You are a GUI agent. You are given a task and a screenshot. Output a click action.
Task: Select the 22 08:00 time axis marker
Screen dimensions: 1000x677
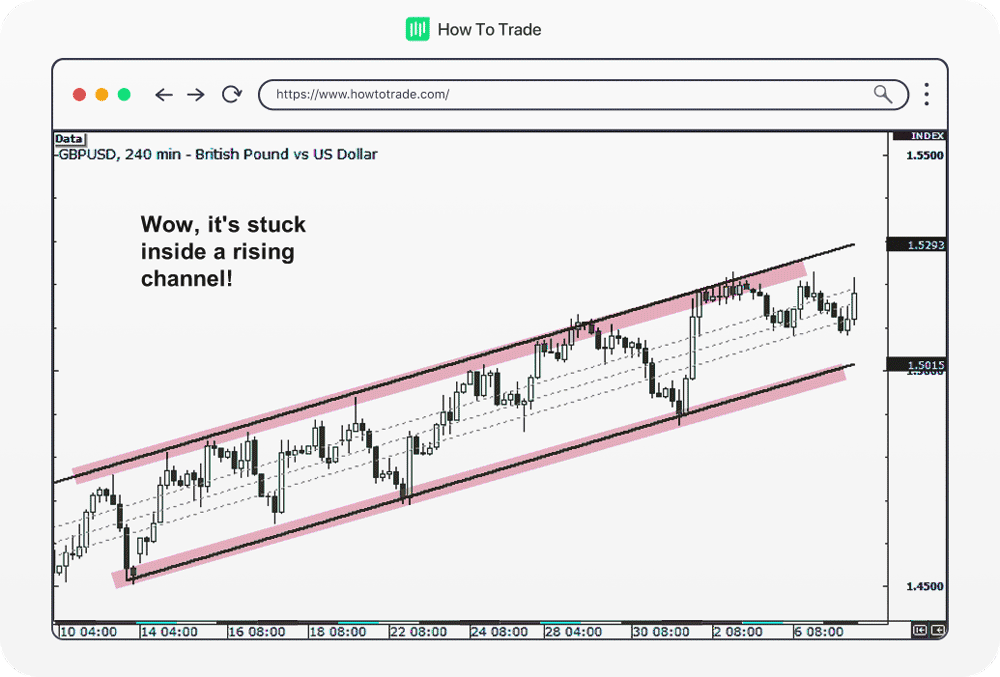tap(419, 632)
